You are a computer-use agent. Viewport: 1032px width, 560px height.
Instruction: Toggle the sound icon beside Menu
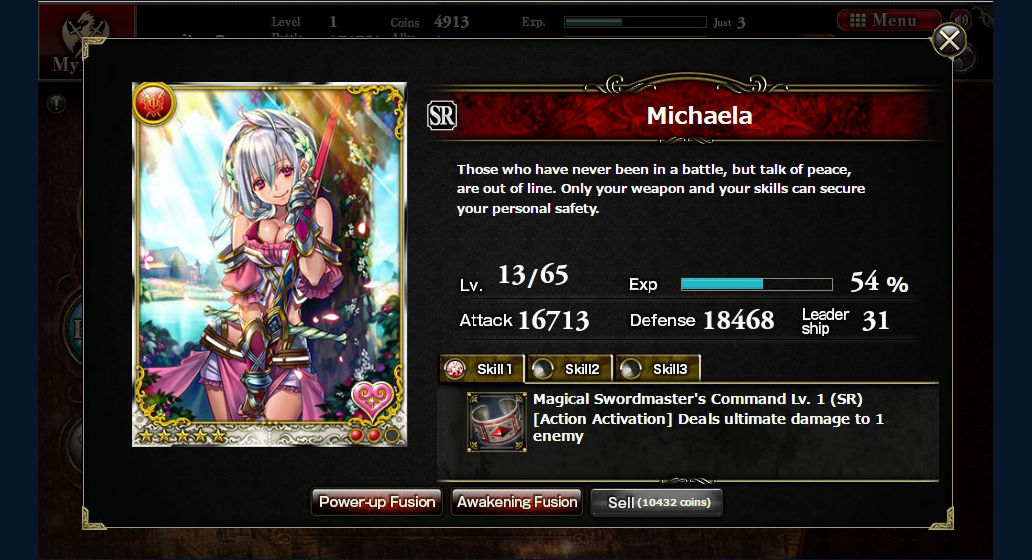[x=960, y=20]
